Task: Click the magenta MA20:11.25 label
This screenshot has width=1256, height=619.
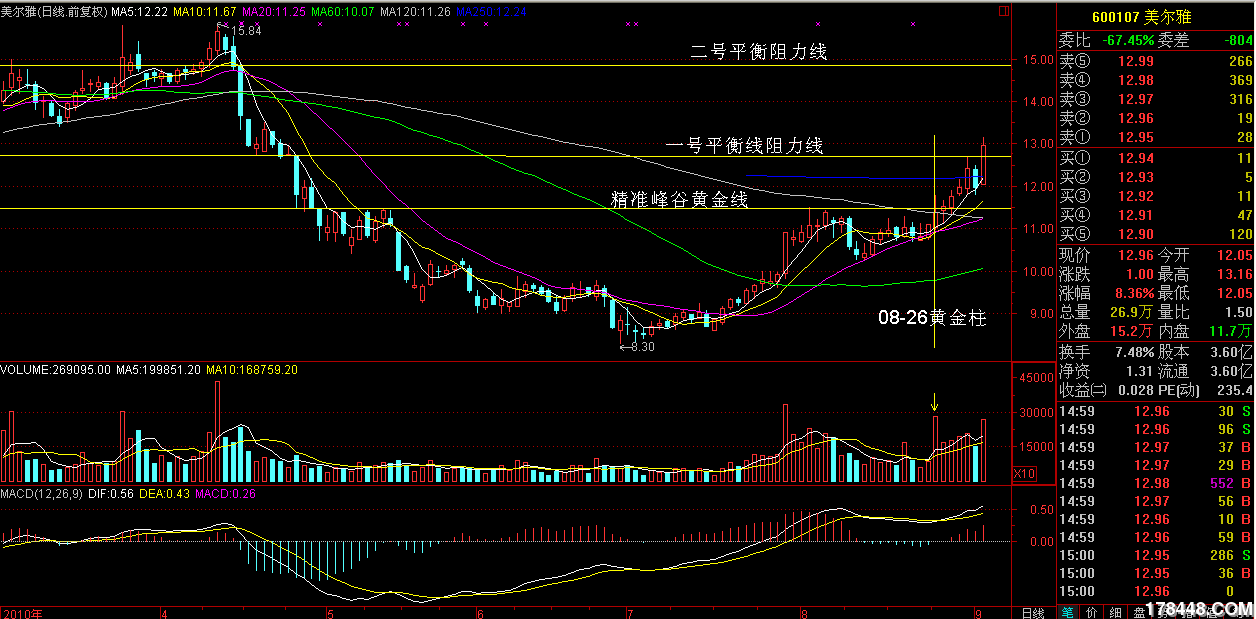Action: point(273,11)
